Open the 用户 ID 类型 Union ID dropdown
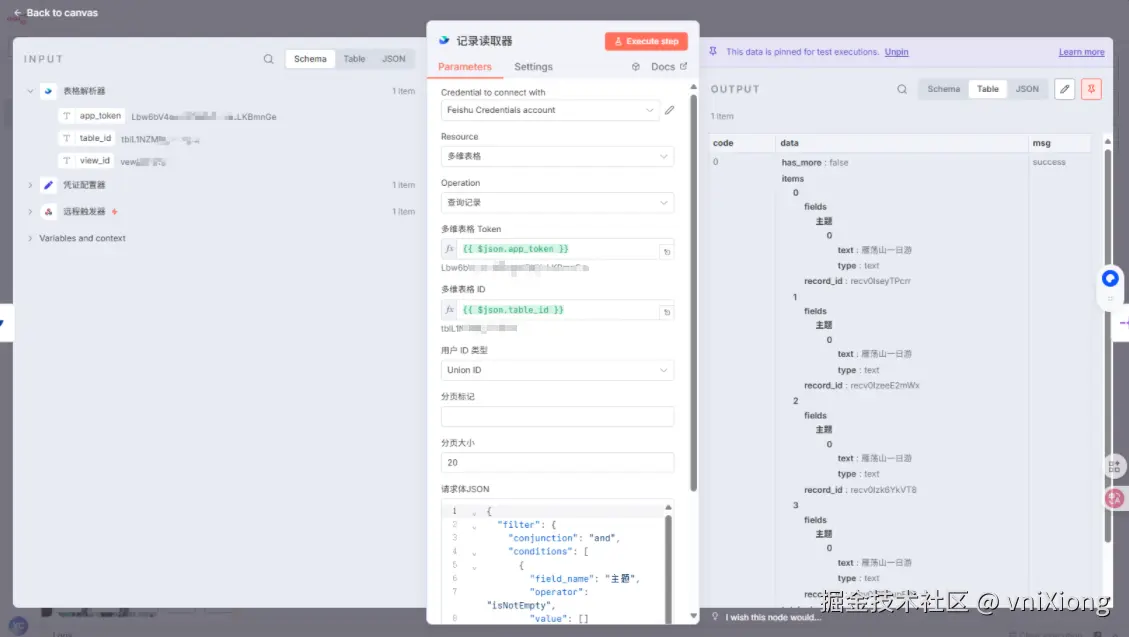The height and width of the screenshot is (637, 1129). 557,370
